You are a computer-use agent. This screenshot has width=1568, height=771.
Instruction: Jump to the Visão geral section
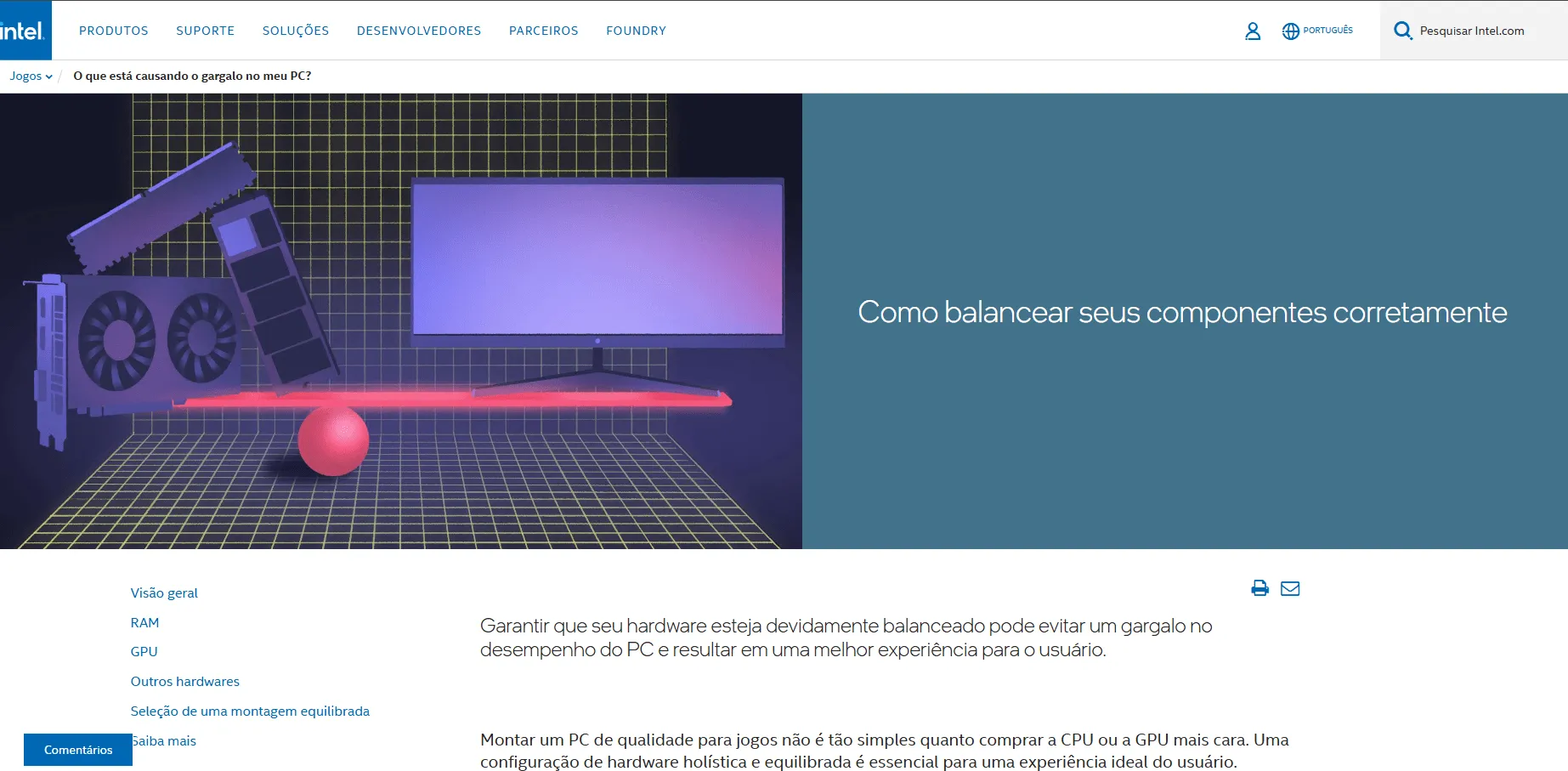(164, 593)
